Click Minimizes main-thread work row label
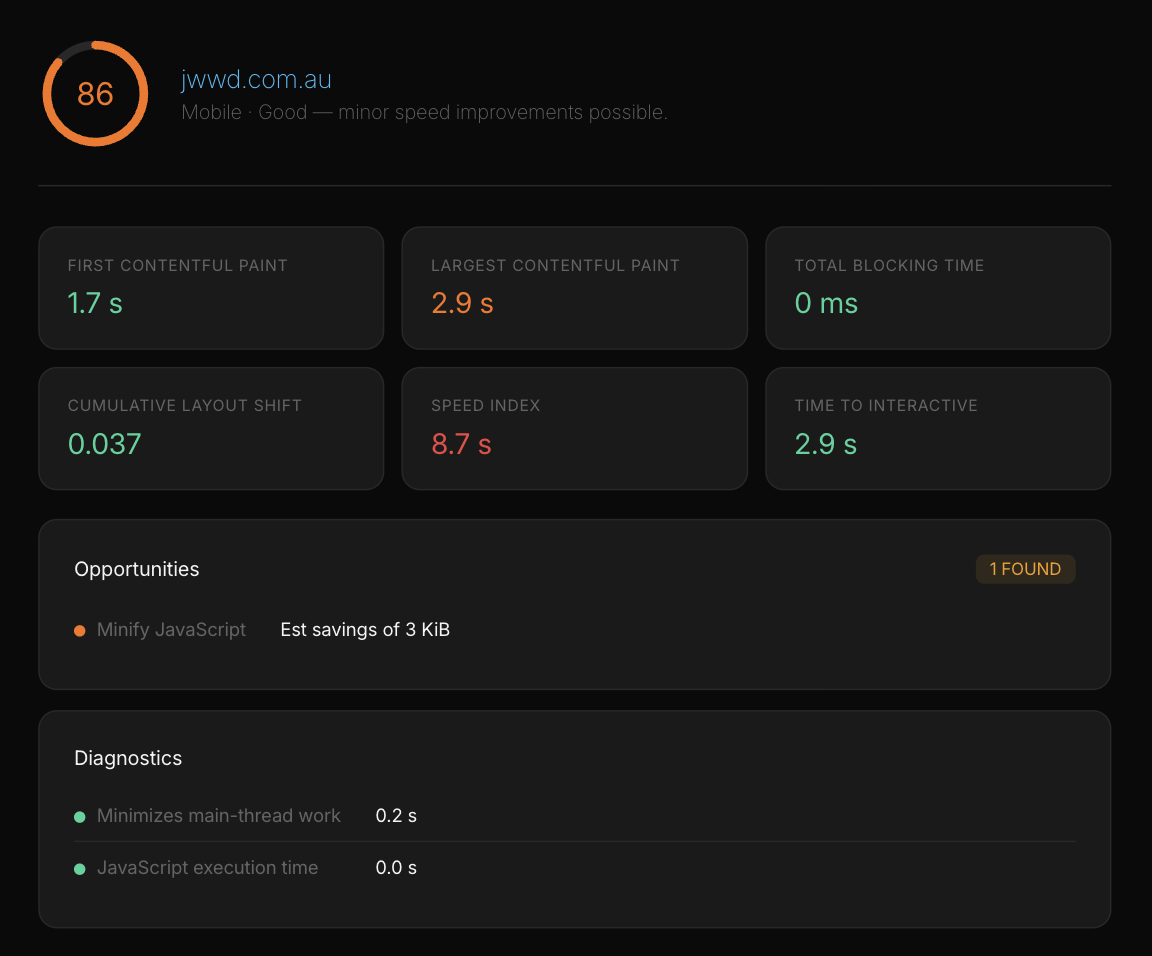This screenshot has height=956, width=1152. click(x=219, y=816)
